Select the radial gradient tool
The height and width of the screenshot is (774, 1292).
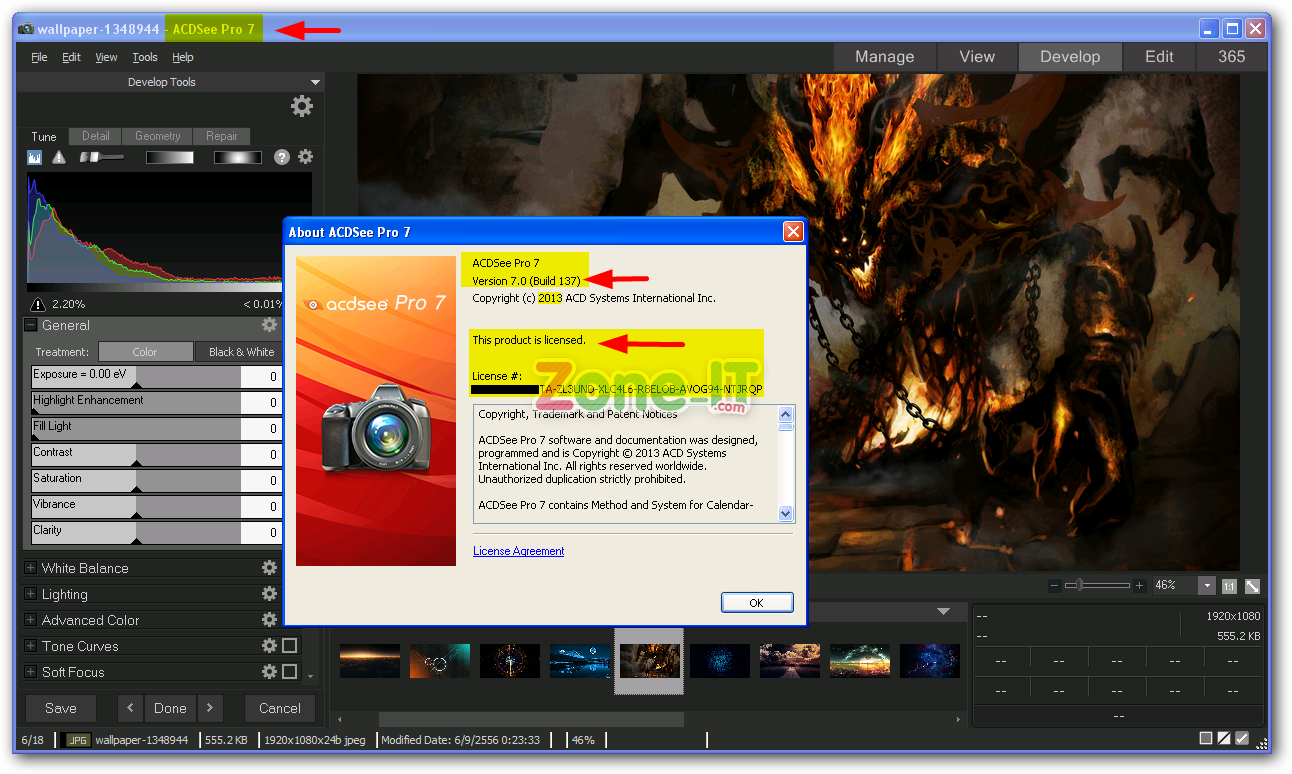click(238, 157)
